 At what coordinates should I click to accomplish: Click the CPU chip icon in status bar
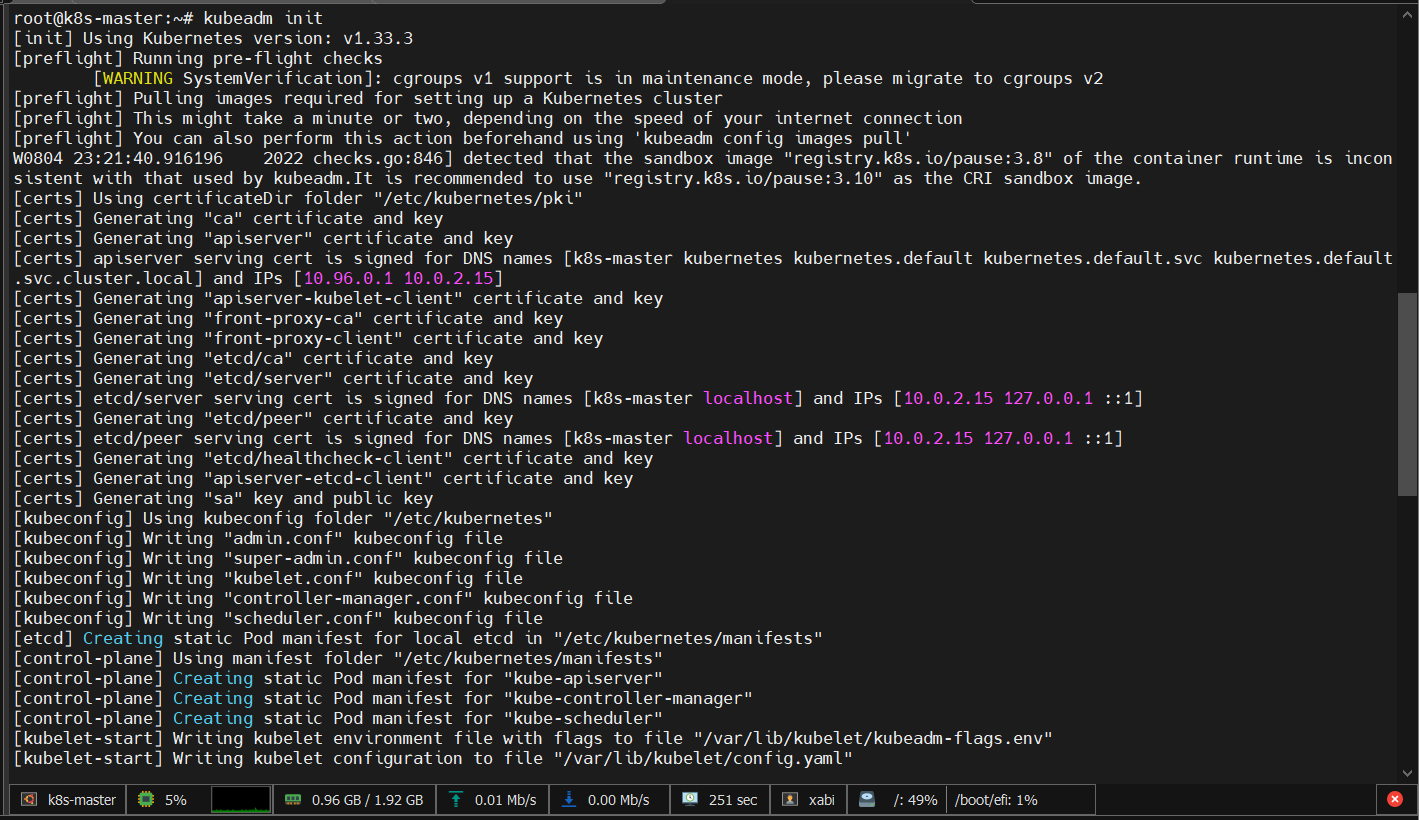147,800
